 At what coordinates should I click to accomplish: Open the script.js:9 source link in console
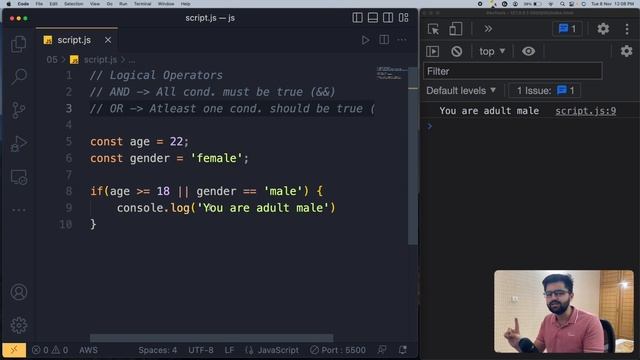(x=585, y=111)
